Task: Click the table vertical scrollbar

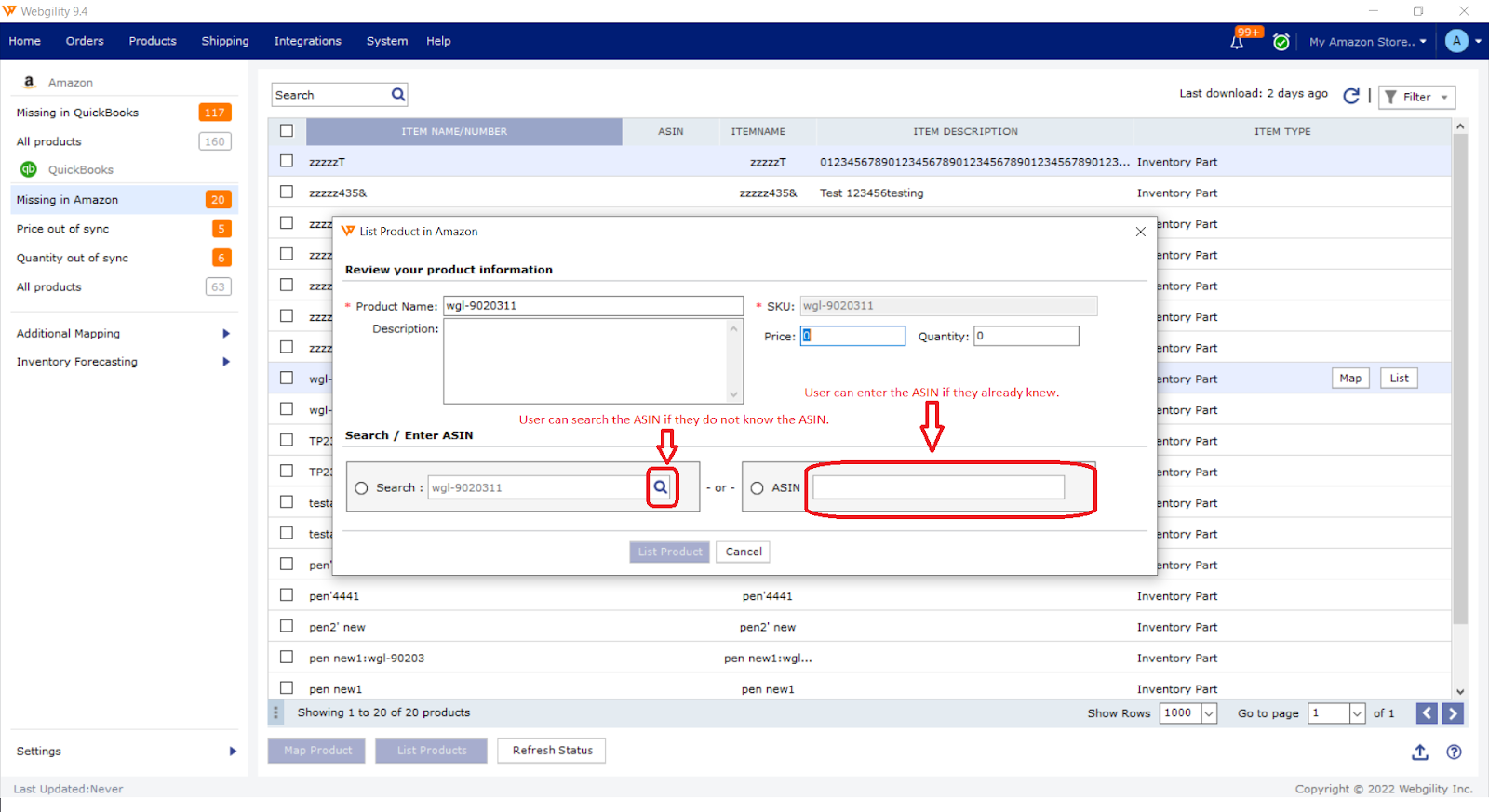Action: [1460, 379]
